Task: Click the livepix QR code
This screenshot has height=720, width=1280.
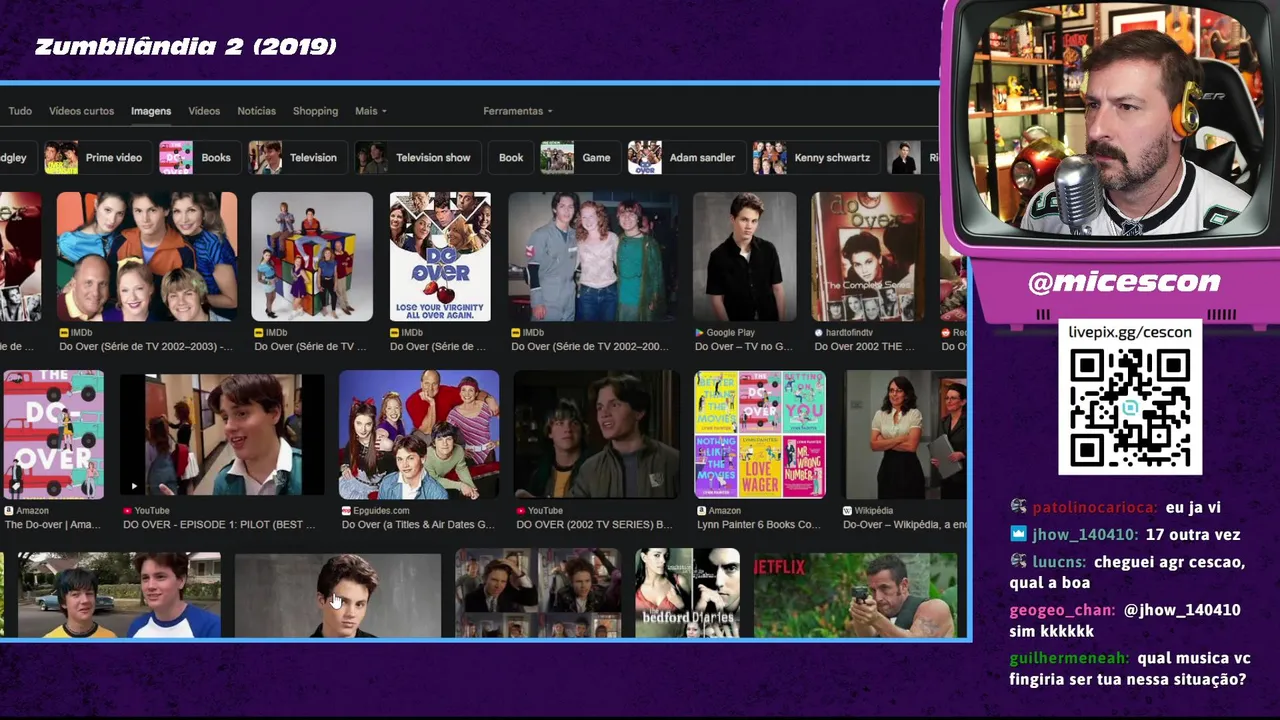Action: point(1130,407)
